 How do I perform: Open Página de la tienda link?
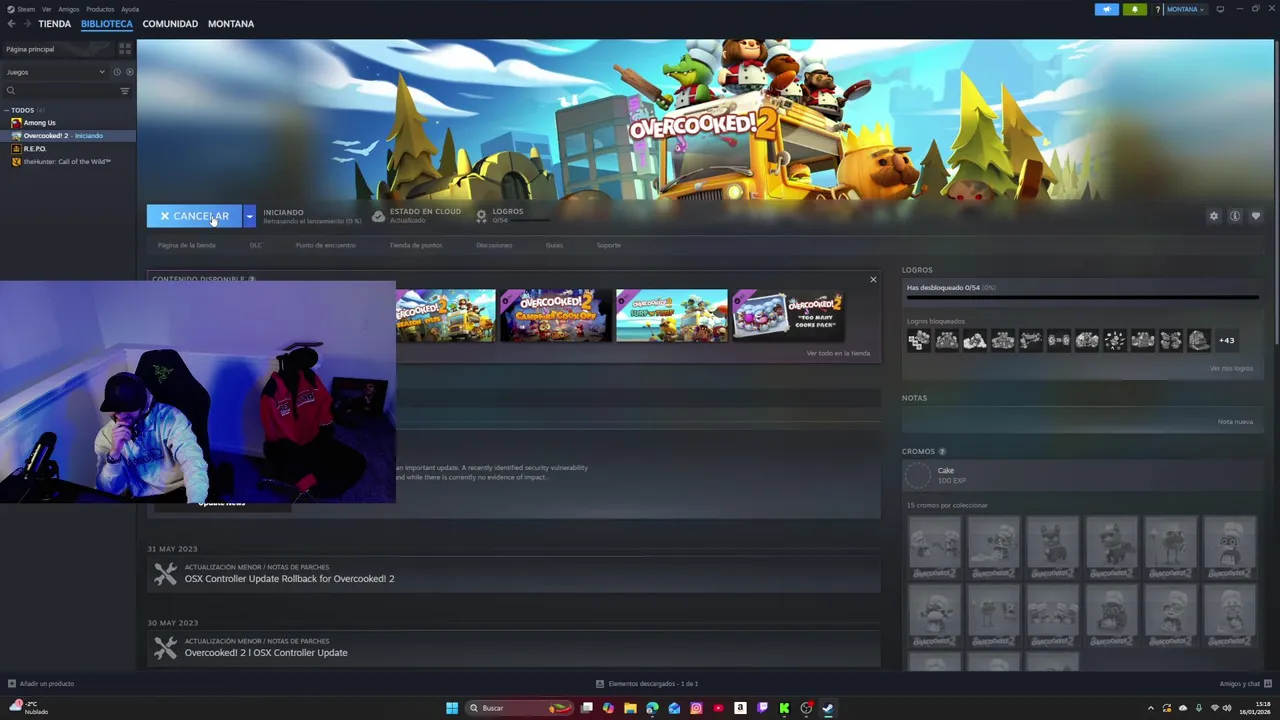[x=186, y=245]
